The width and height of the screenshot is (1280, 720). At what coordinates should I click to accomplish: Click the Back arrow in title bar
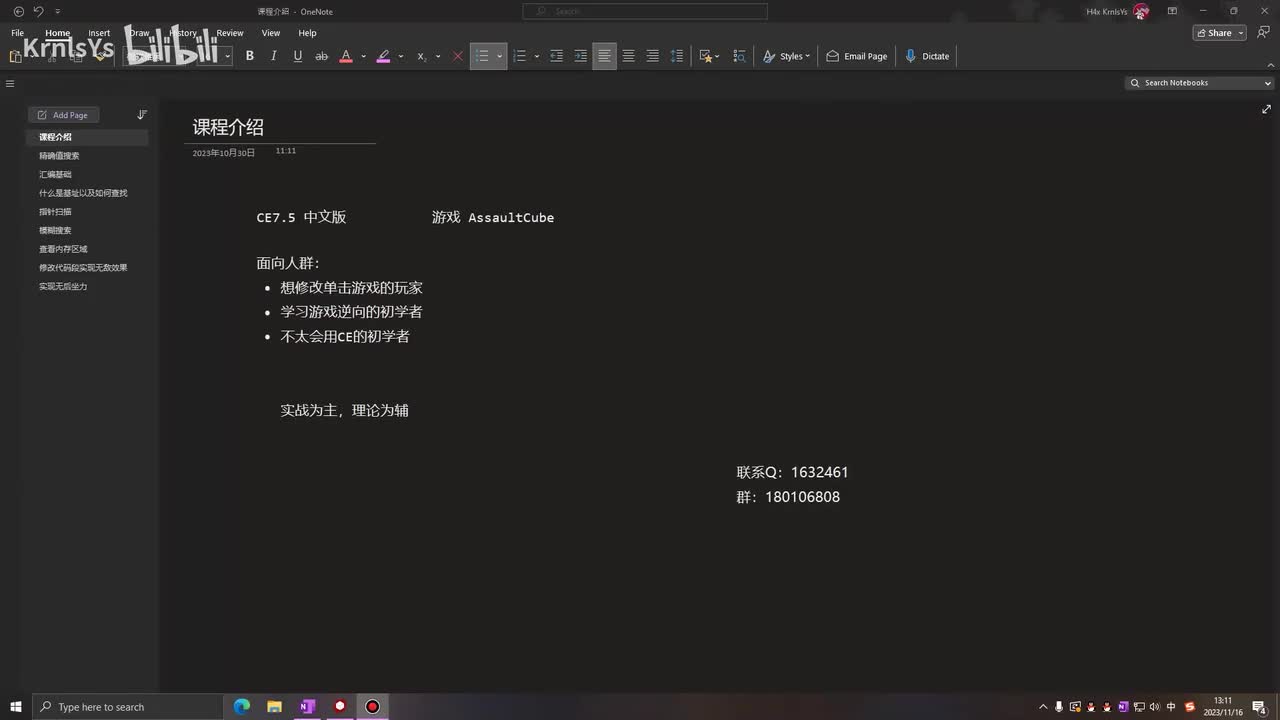pyautogui.click(x=18, y=11)
